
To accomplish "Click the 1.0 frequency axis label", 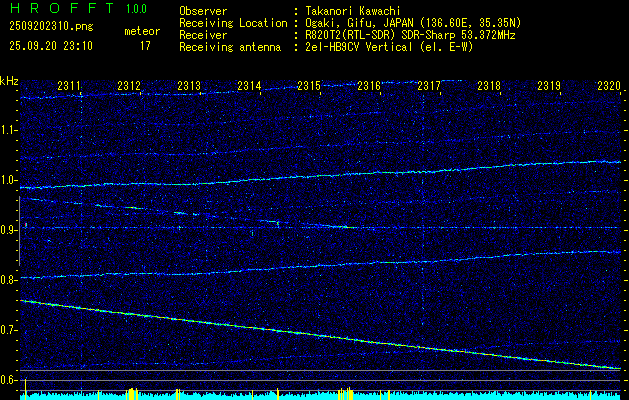I will coord(9,180).
